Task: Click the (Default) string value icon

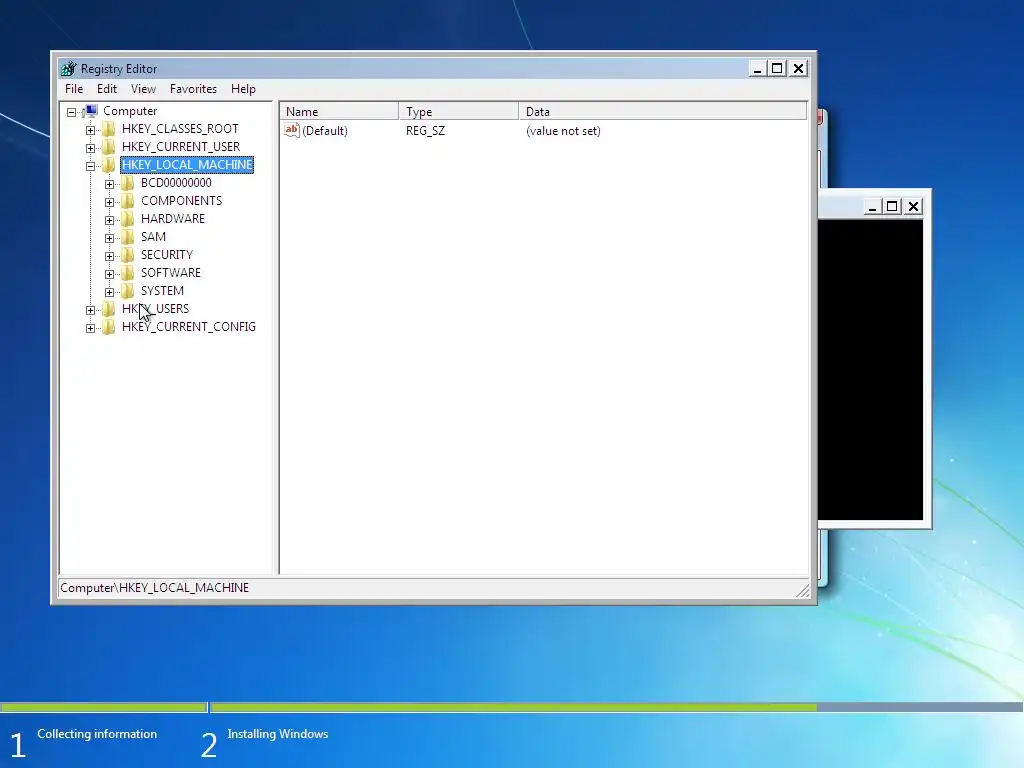Action: pyautogui.click(x=291, y=130)
